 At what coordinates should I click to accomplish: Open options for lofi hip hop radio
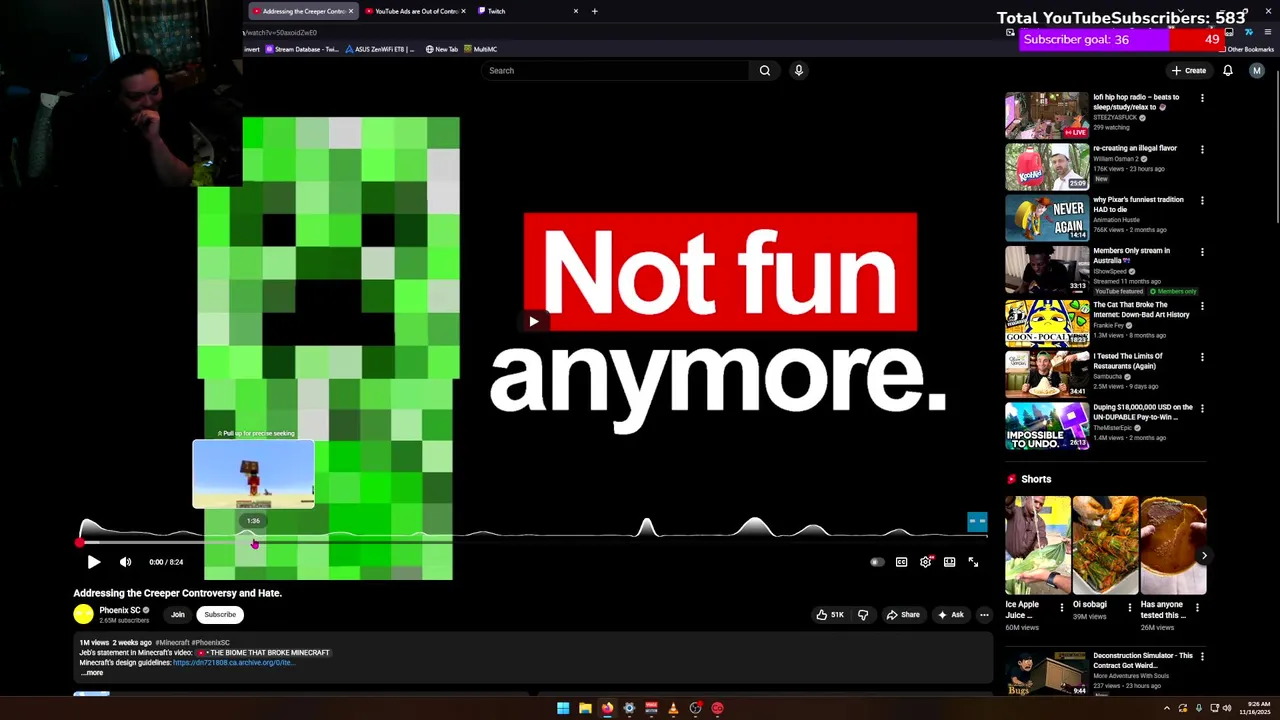coord(1202,98)
